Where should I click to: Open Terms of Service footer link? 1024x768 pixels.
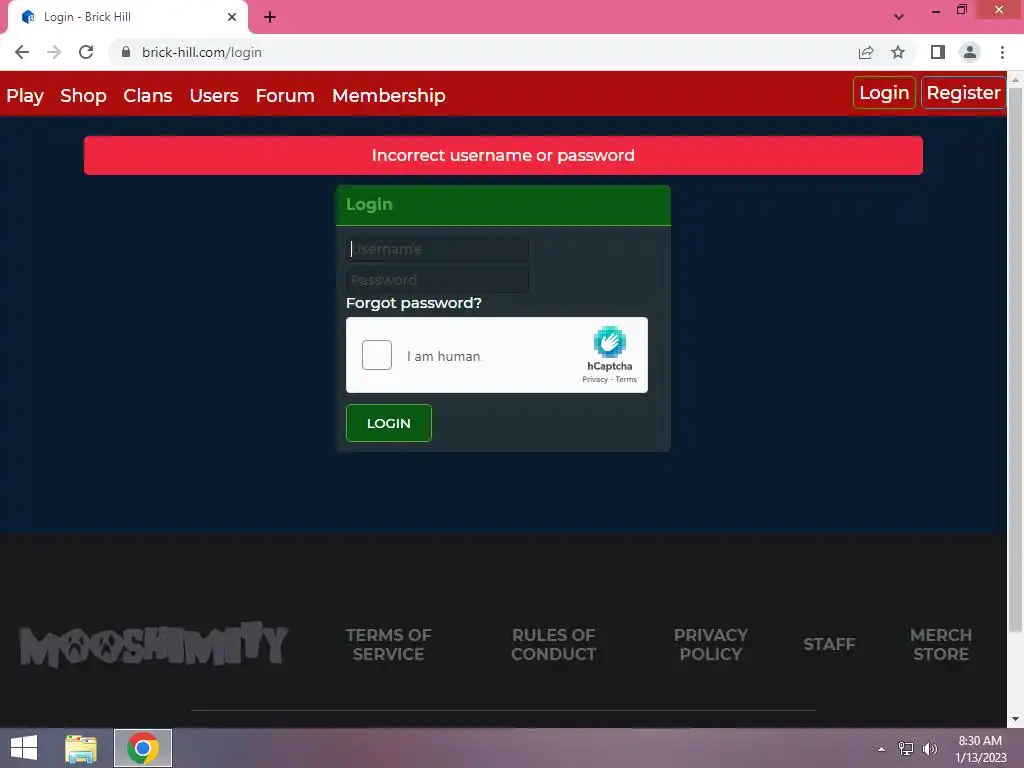point(389,645)
